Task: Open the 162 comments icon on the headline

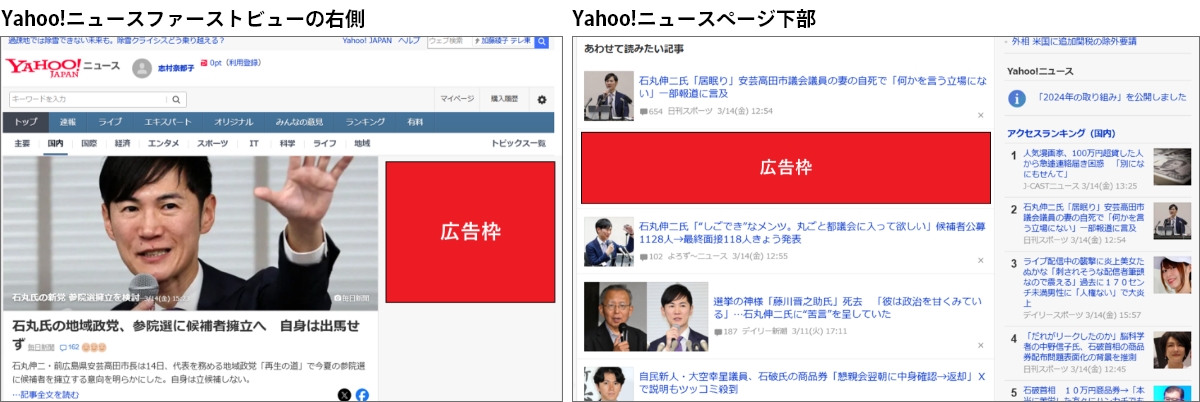Action: 69,347
